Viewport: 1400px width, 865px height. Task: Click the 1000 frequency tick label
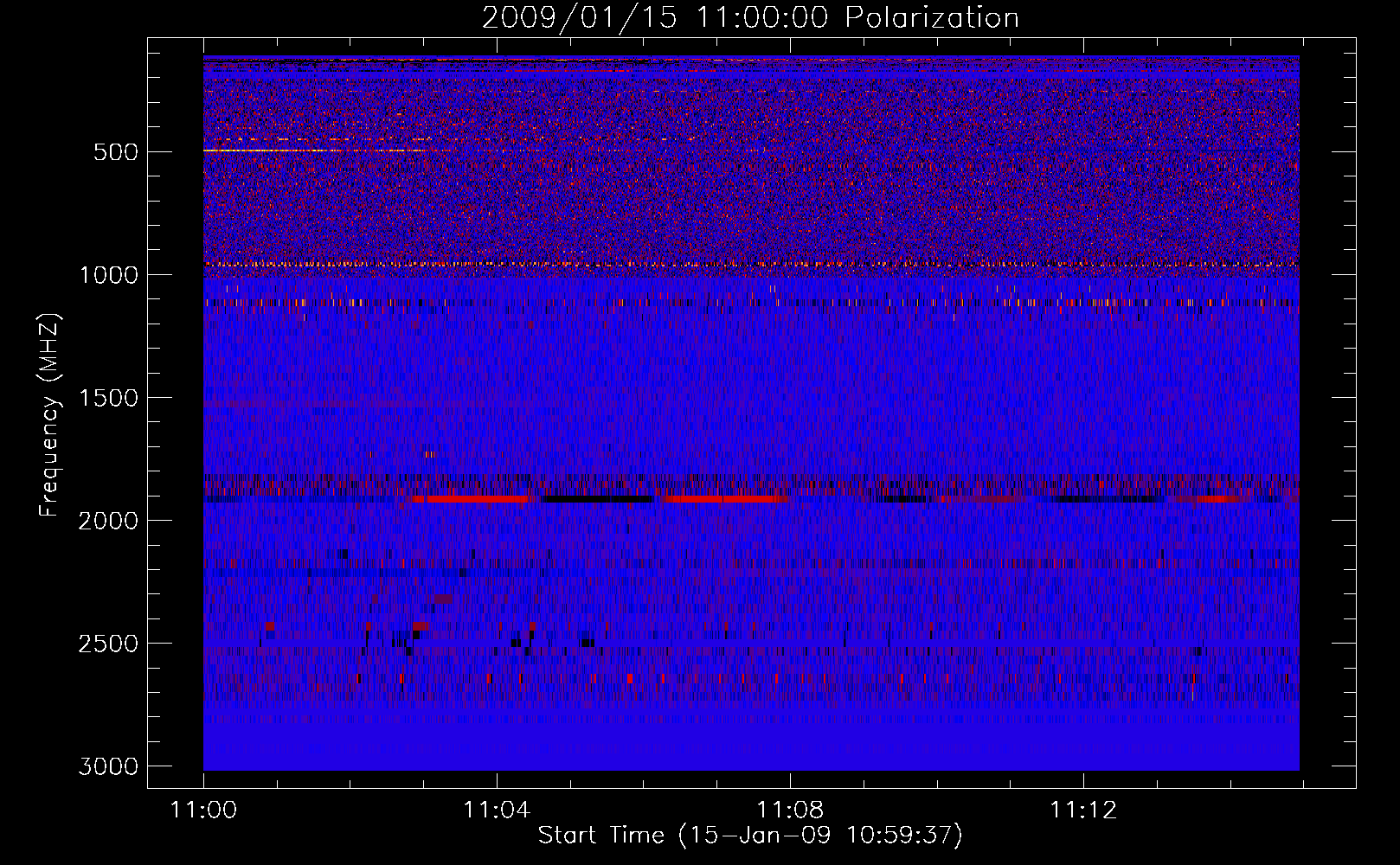[x=108, y=275]
